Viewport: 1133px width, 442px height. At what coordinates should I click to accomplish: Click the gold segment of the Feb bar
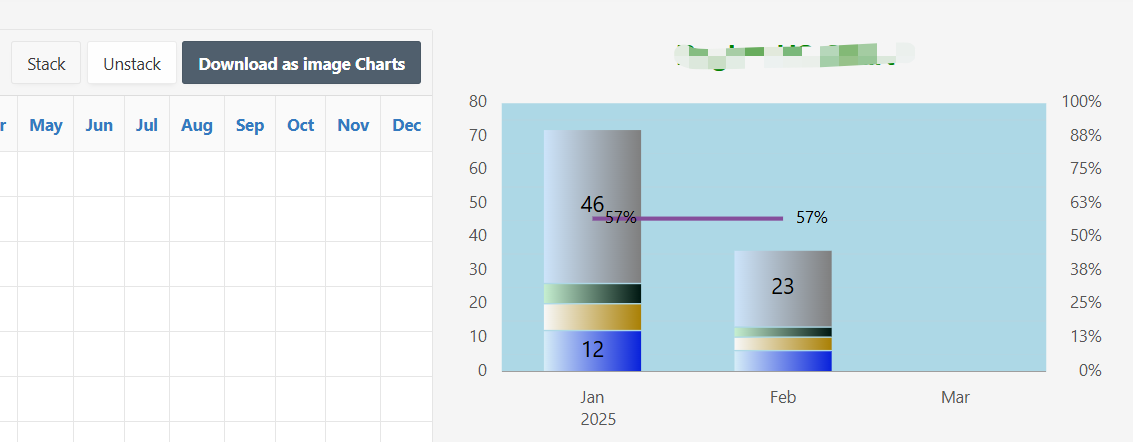[x=783, y=344]
